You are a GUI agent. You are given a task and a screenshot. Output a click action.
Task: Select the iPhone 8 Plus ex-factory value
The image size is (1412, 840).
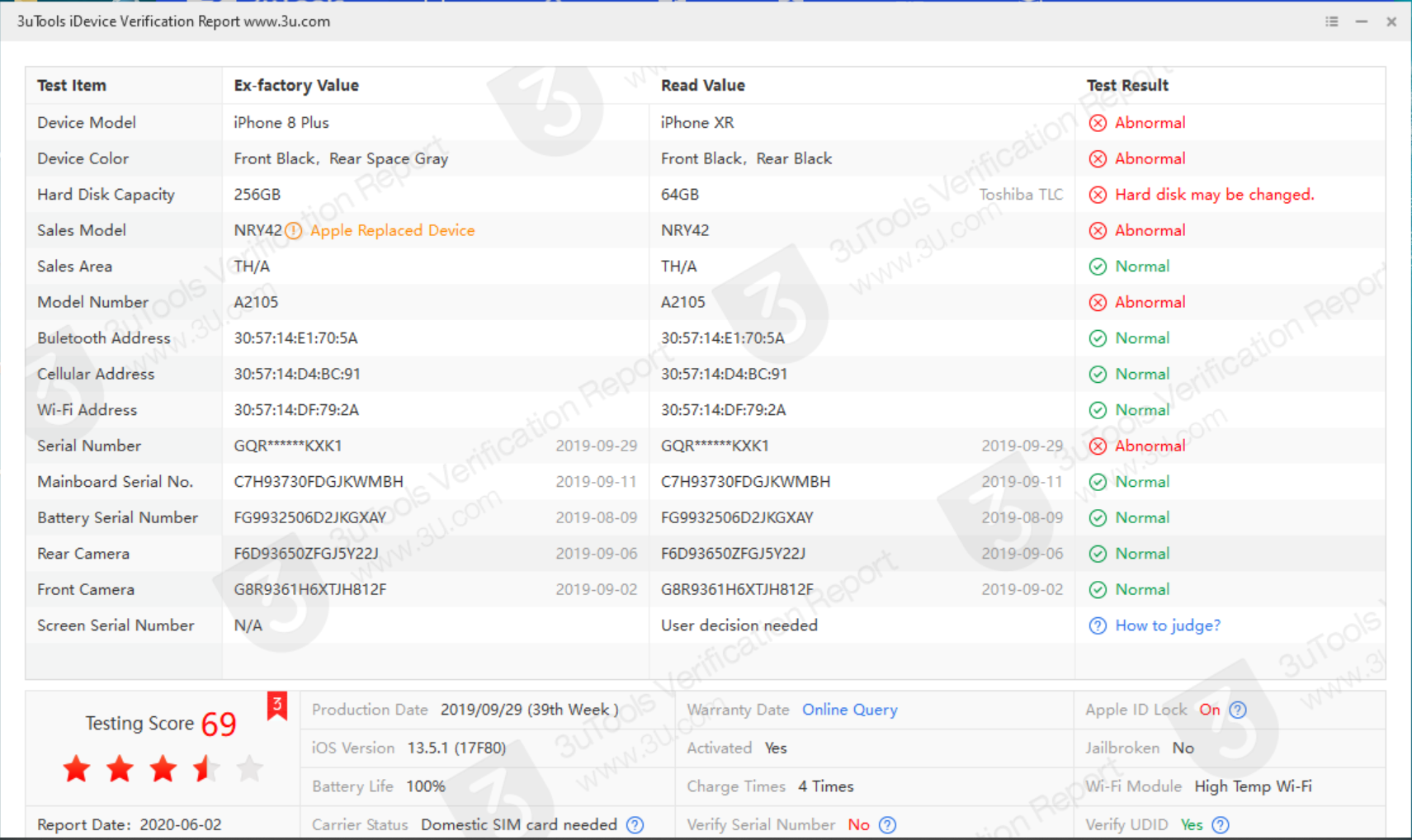(281, 123)
